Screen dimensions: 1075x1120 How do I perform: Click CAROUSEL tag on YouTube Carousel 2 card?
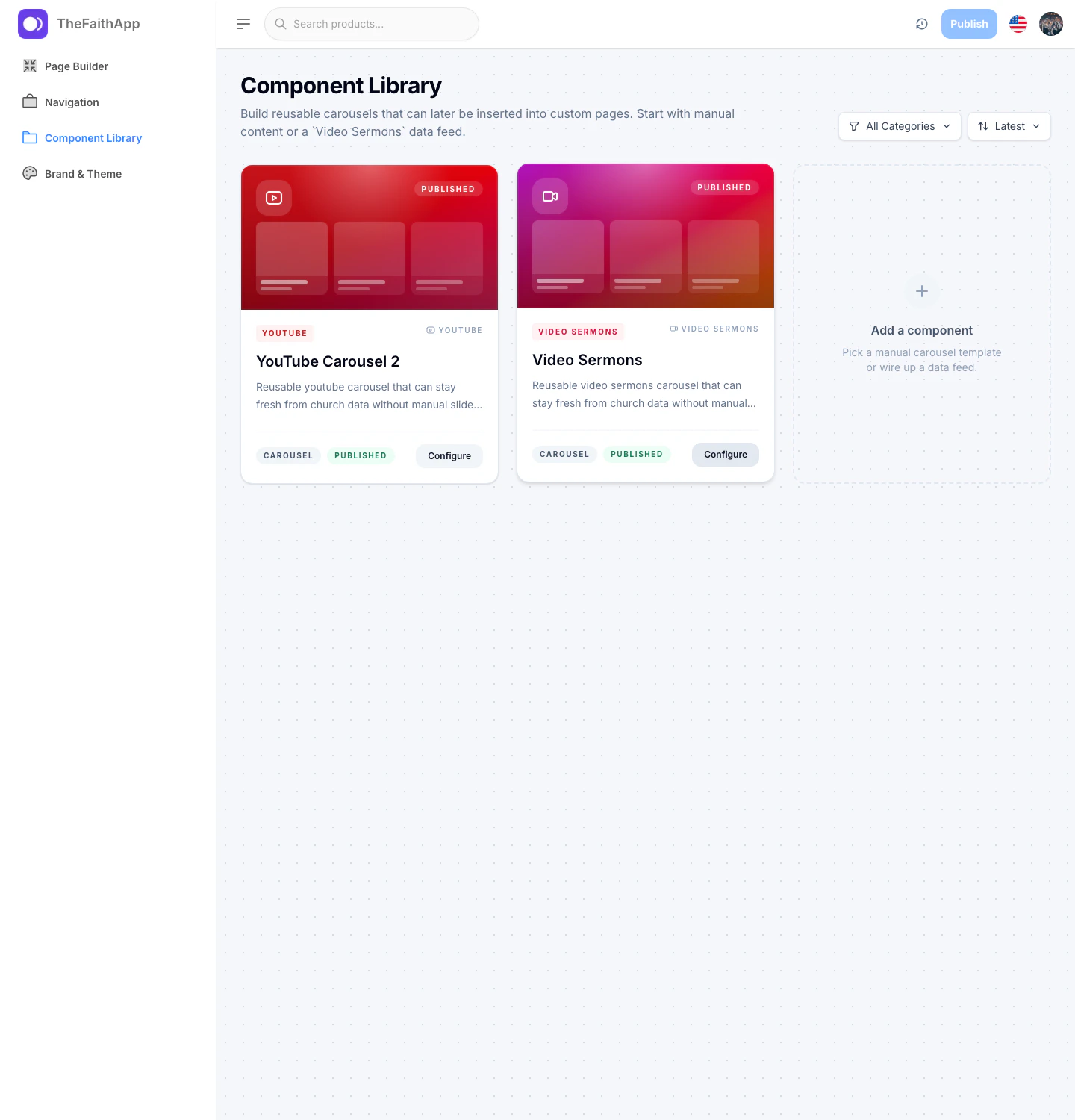pos(288,455)
